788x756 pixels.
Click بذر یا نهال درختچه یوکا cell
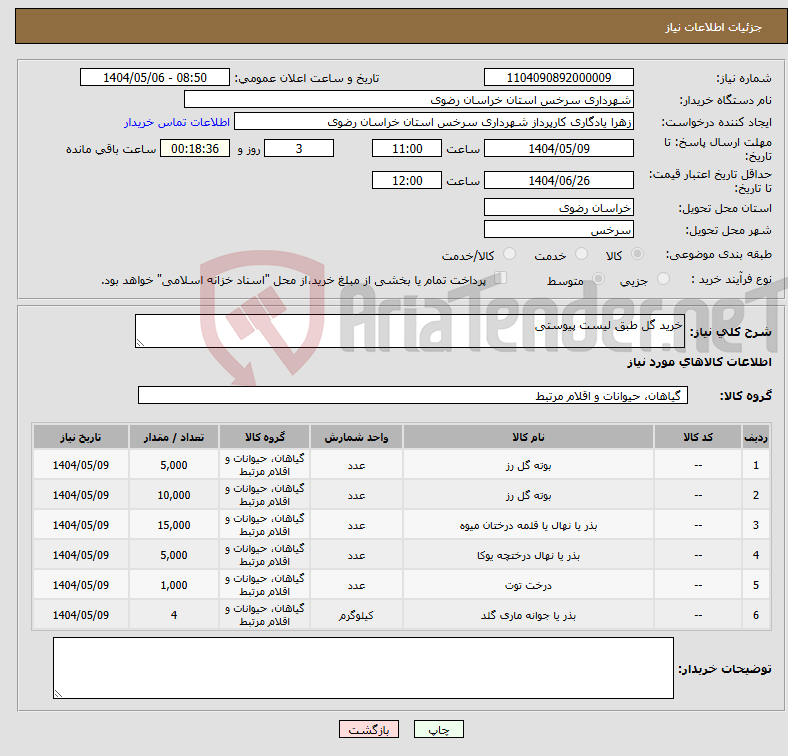tap(528, 555)
